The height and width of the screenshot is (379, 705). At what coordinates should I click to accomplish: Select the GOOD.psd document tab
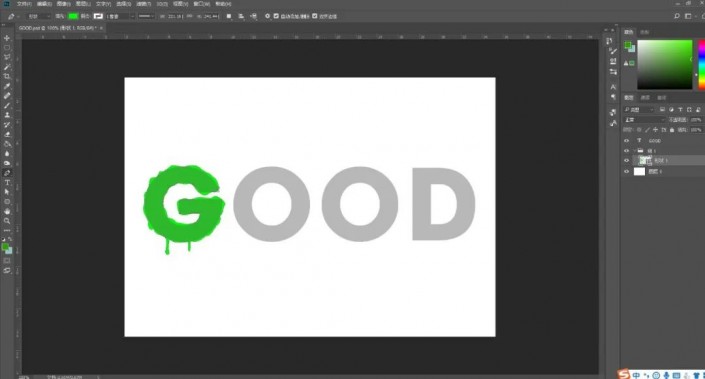coord(58,28)
